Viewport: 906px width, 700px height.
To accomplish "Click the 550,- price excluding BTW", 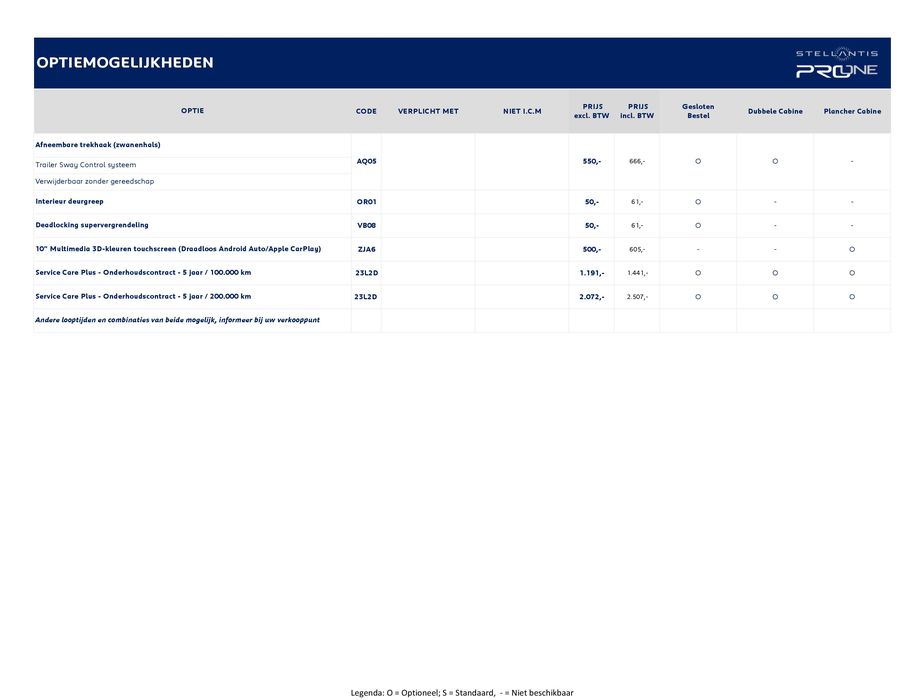I will [x=592, y=161].
